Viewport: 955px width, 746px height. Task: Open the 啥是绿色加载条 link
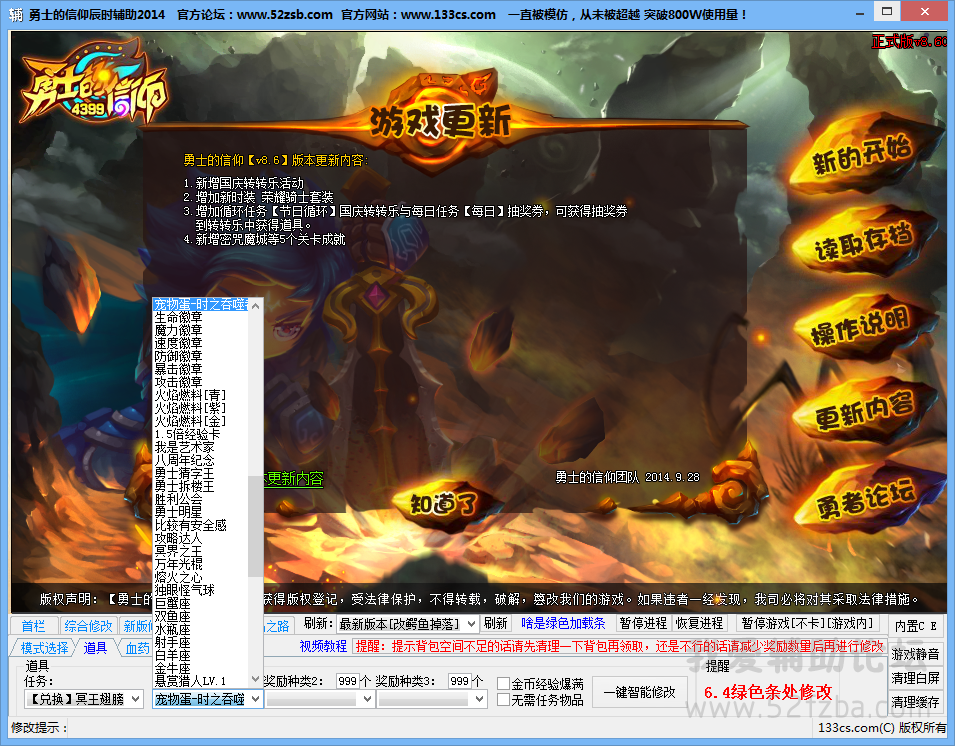563,624
